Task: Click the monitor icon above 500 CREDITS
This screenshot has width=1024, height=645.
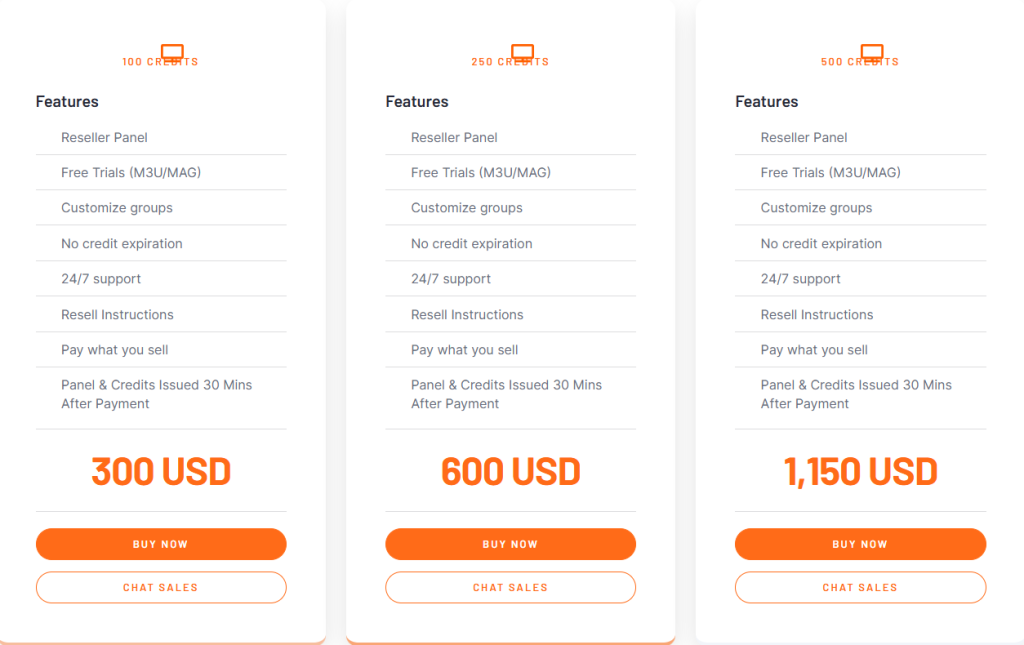Action: (x=871, y=53)
